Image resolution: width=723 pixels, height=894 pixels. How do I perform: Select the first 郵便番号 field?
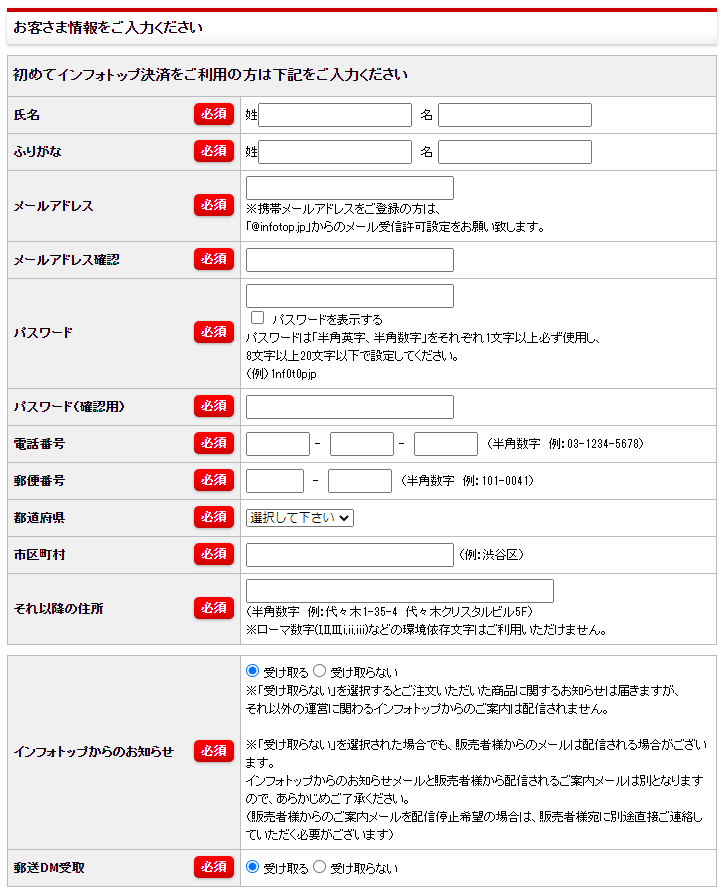pyautogui.click(x=275, y=481)
